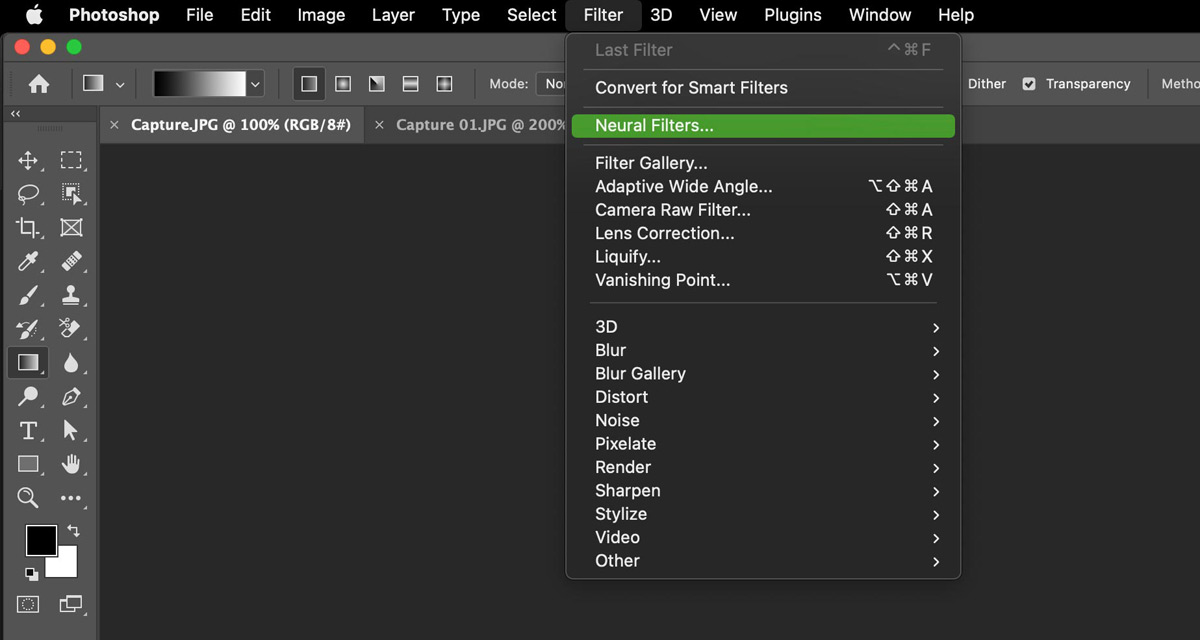
Task: Open Filter Gallery
Action: pyautogui.click(x=763, y=163)
